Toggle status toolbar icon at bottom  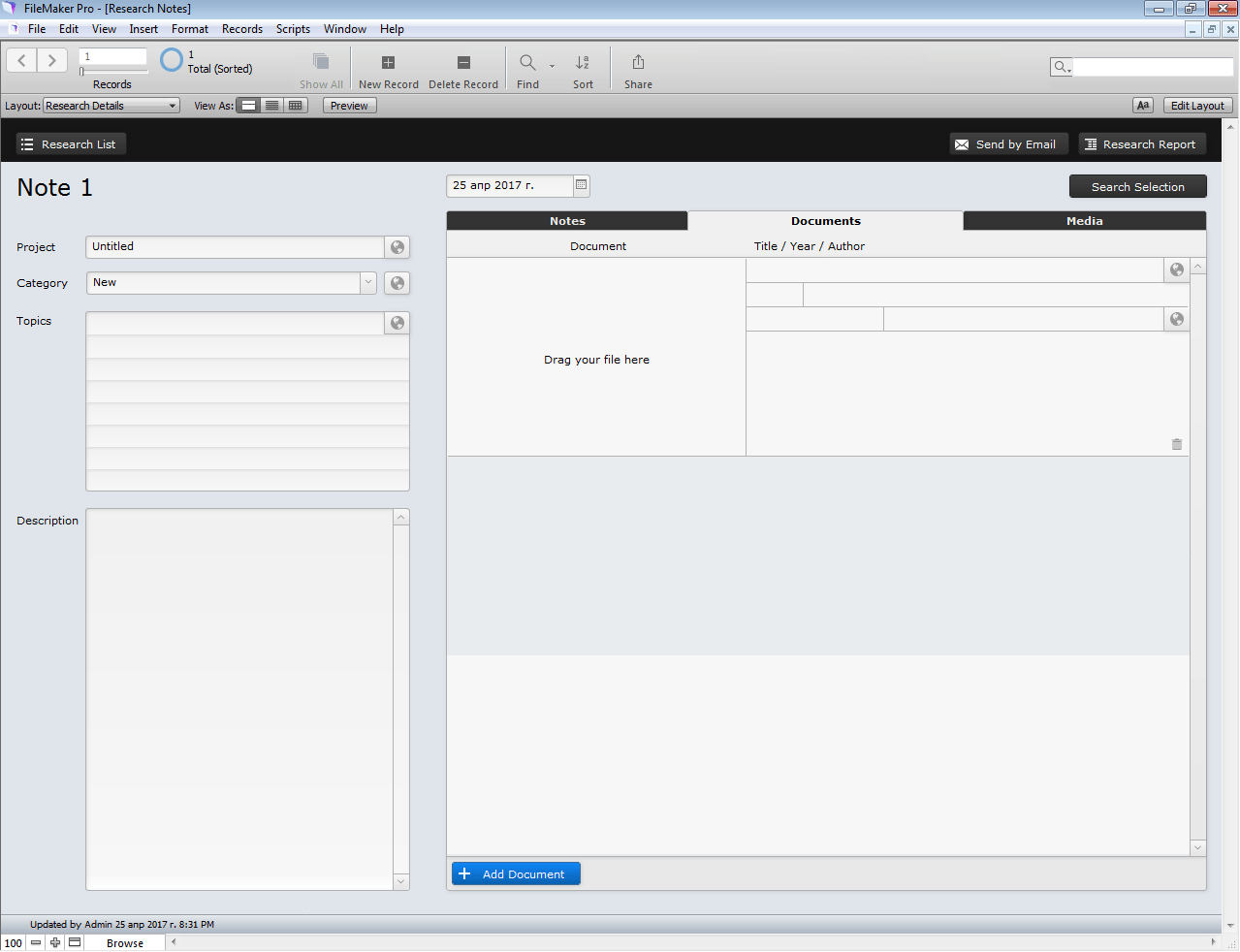[75, 942]
